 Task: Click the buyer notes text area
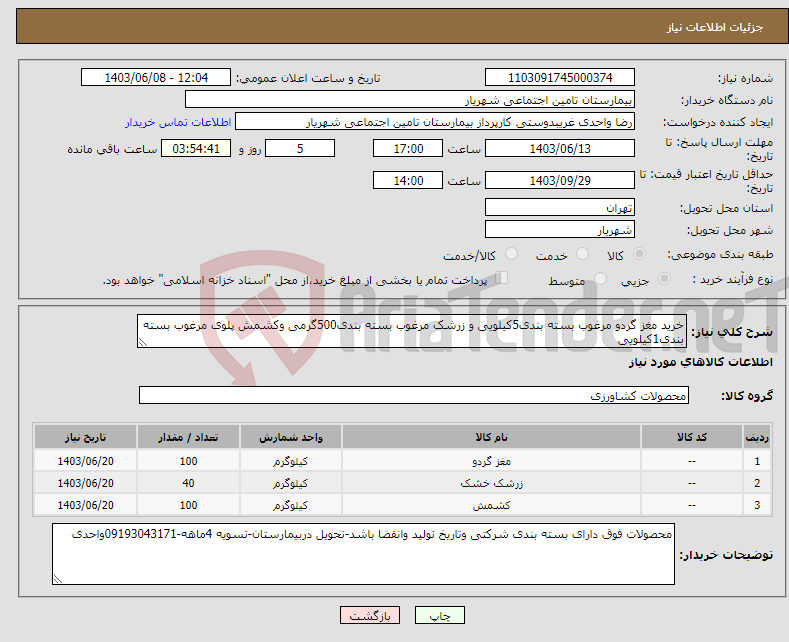(x=363, y=554)
